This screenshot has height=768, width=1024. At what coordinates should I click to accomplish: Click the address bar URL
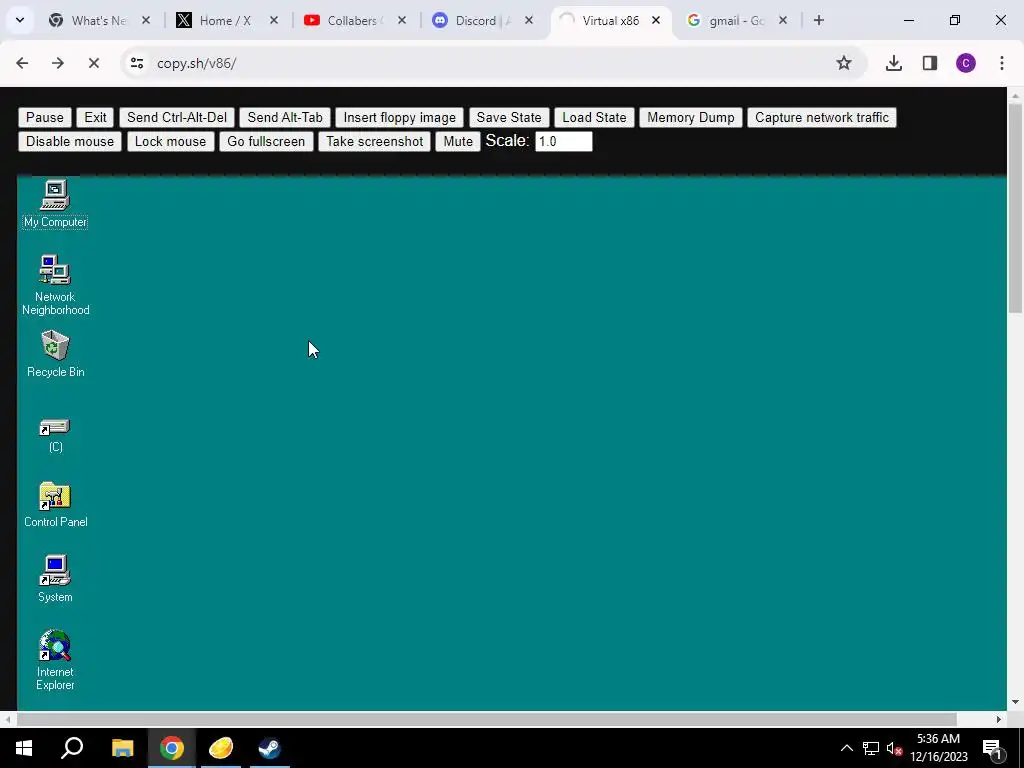pyautogui.click(x=197, y=63)
